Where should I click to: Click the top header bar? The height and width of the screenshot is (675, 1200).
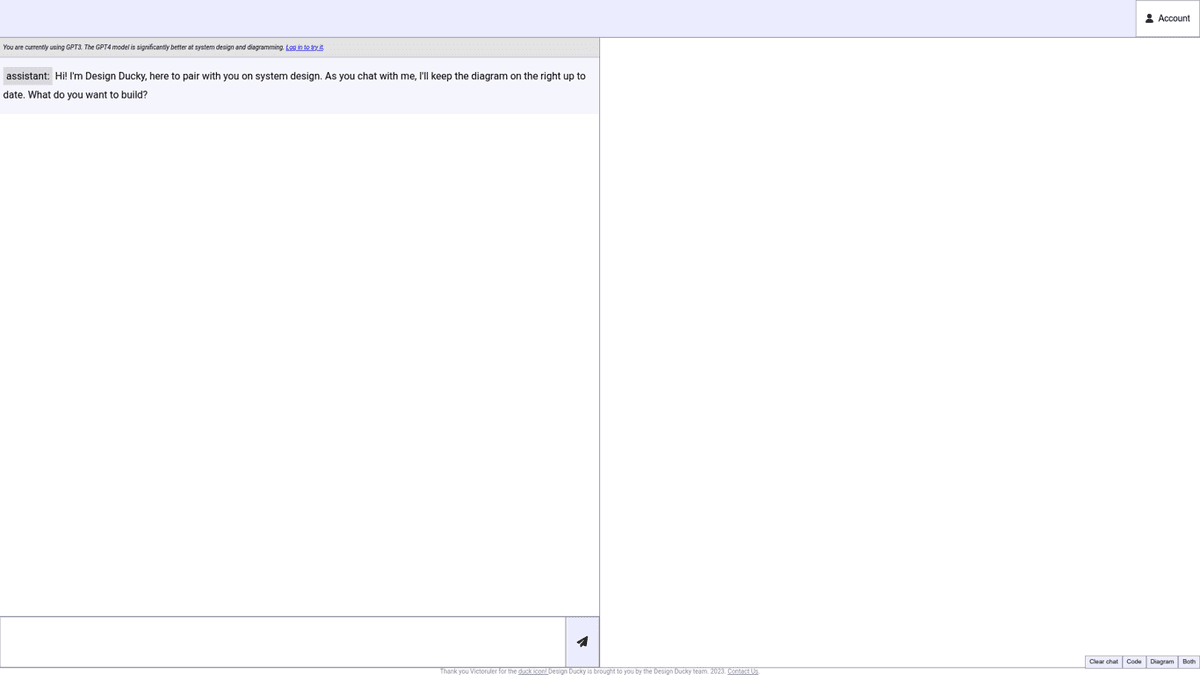click(560, 18)
